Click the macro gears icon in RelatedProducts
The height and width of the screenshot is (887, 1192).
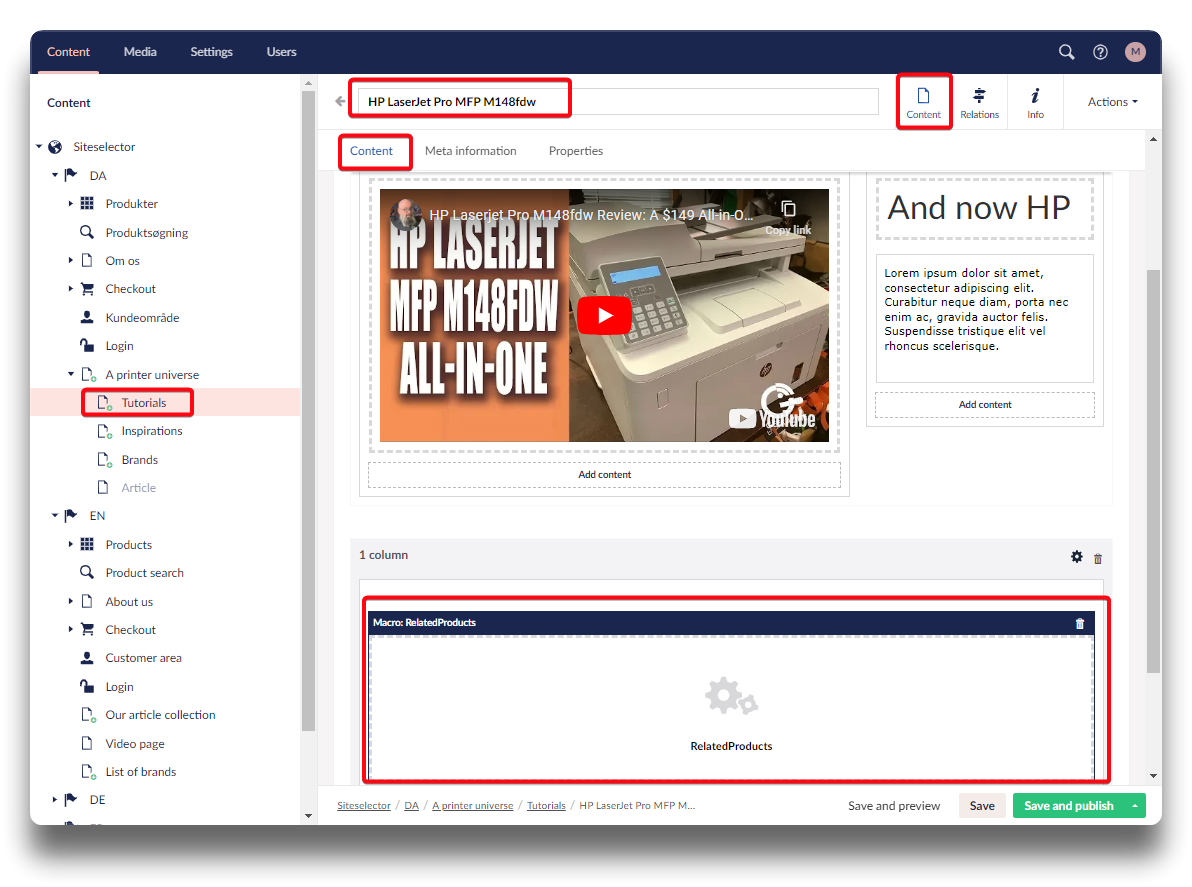731,695
